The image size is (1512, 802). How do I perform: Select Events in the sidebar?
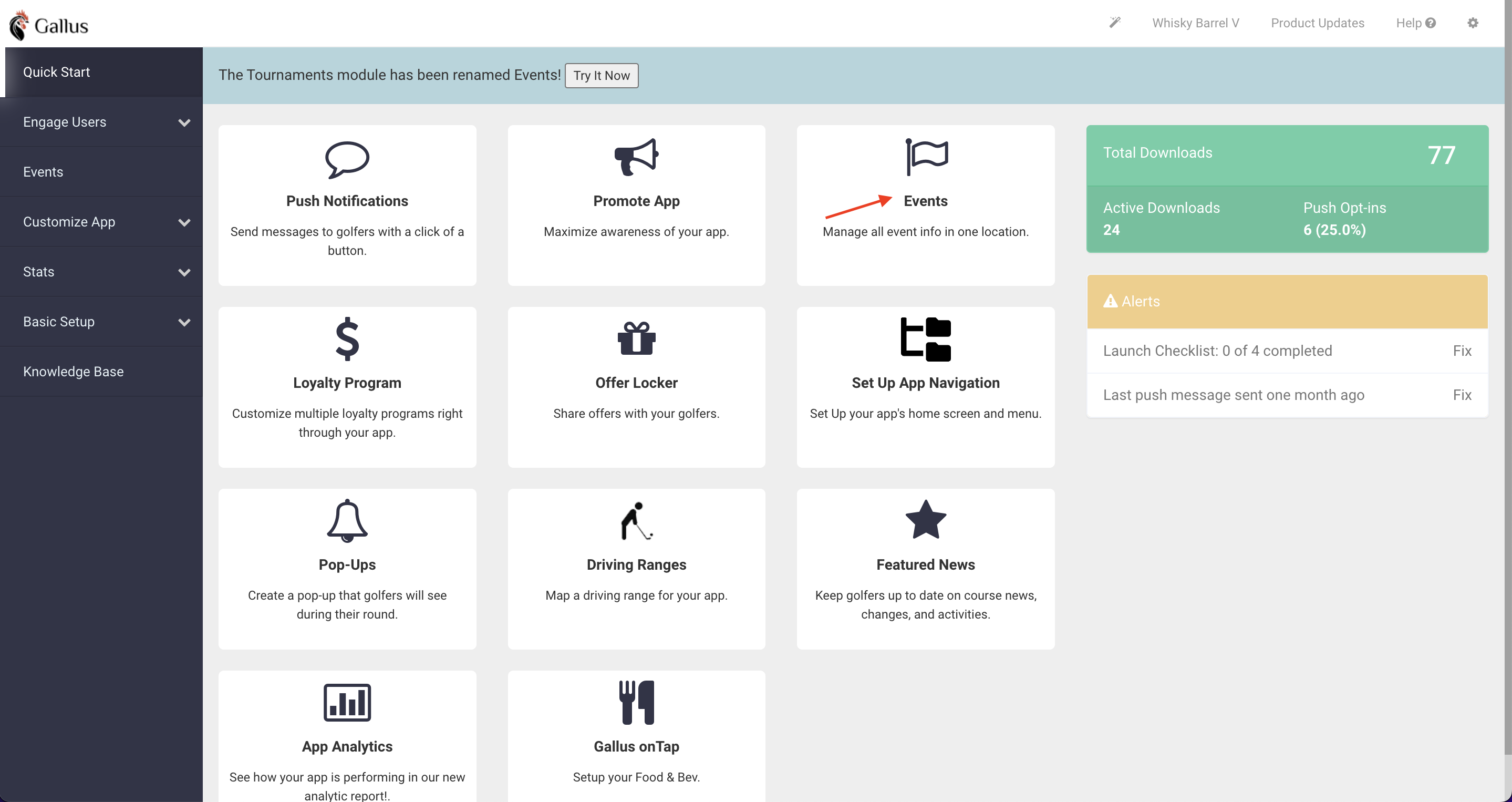click(44, 172)
